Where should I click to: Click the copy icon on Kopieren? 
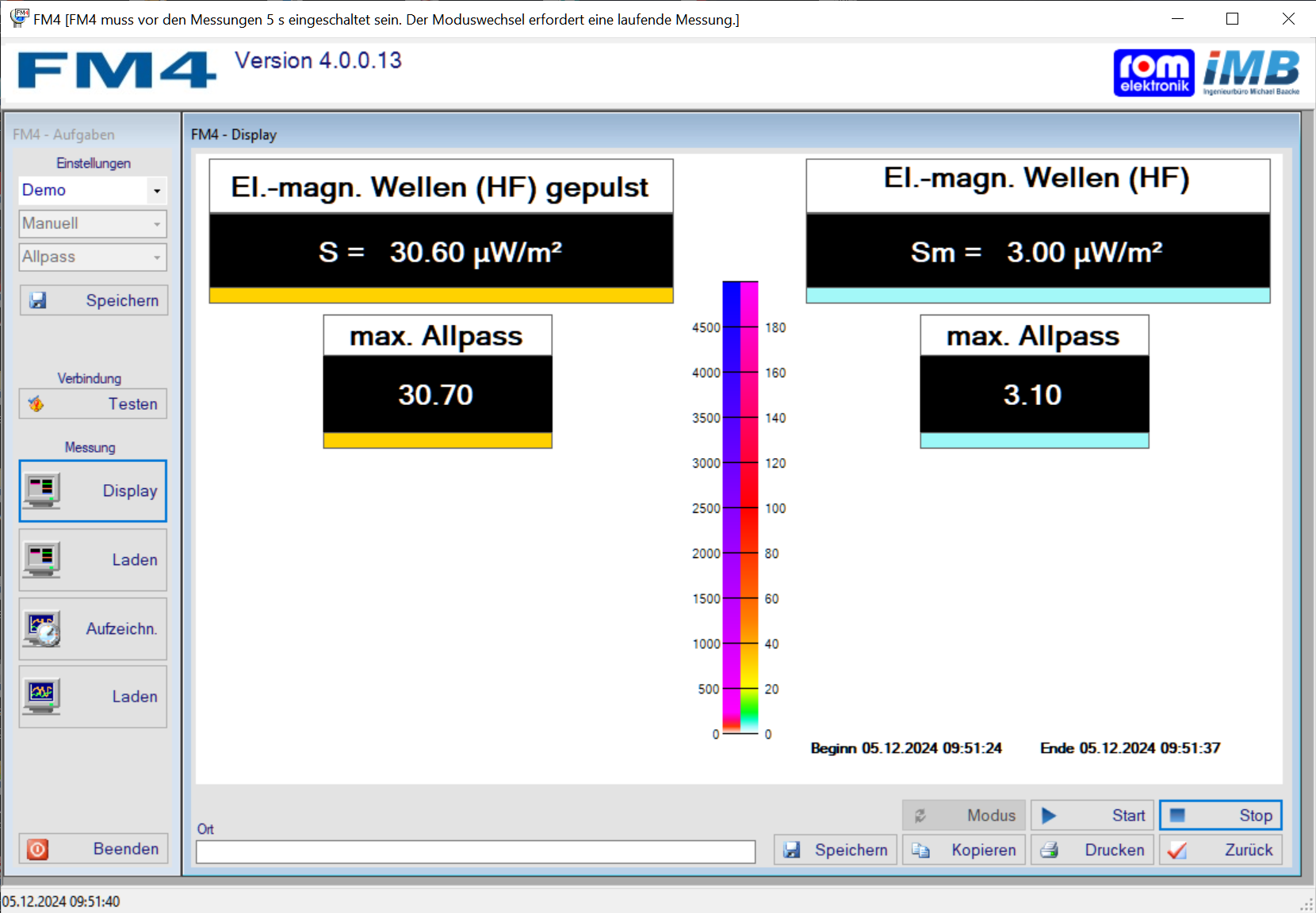tap(920, 850)
